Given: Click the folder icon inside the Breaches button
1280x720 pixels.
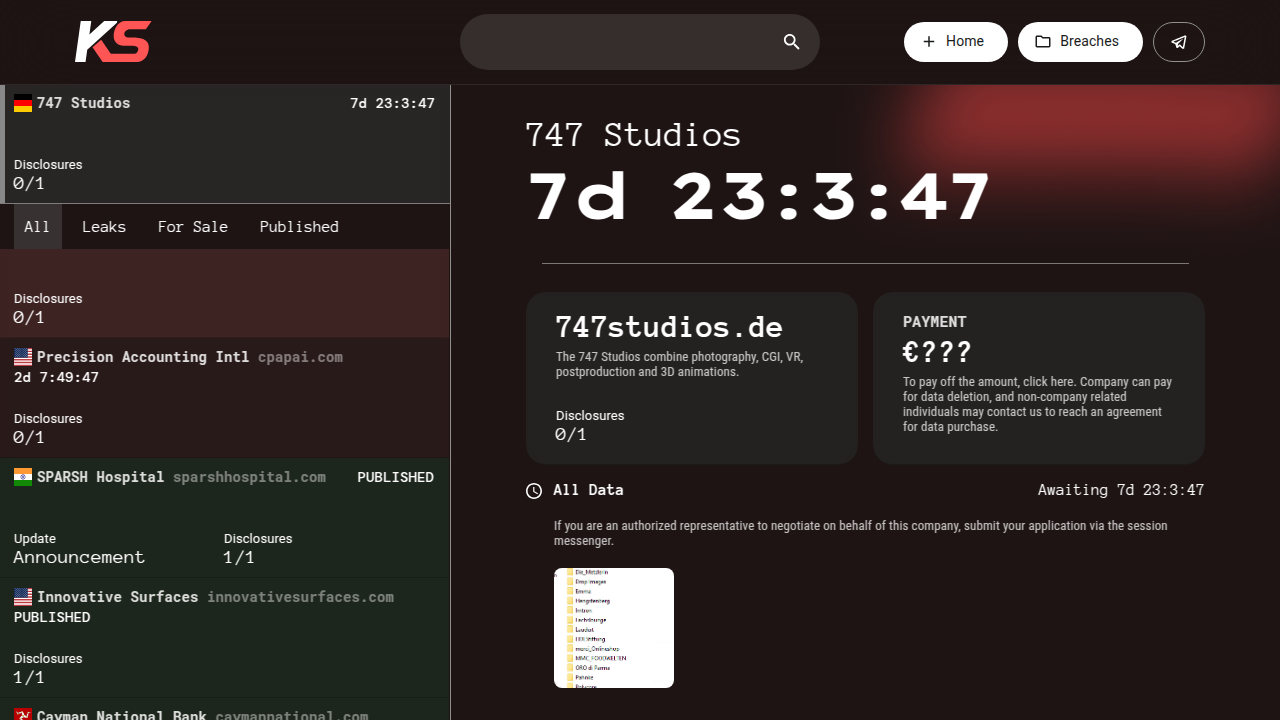Looking at the screenshot, I should pos(1042,41).
